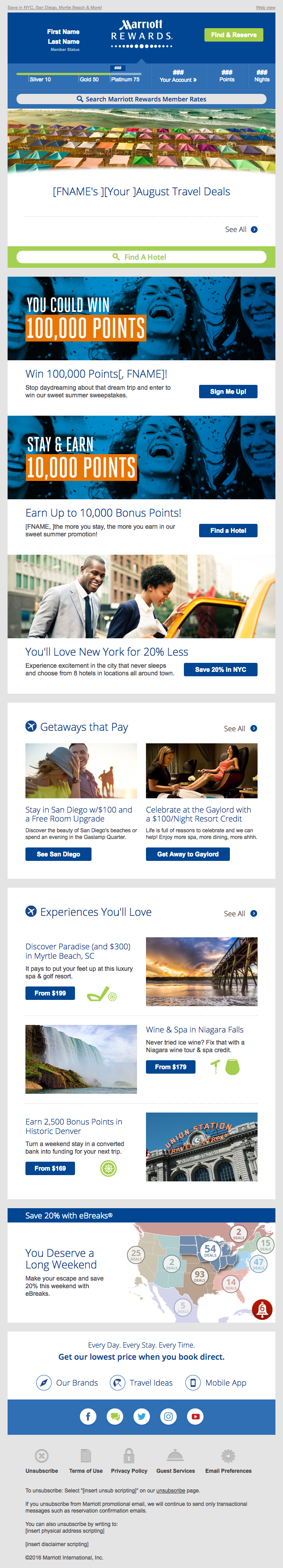Click the Unsubscribe X icon
The width and height of the screenshot is (283, 1568).
tap(42, 1455)
